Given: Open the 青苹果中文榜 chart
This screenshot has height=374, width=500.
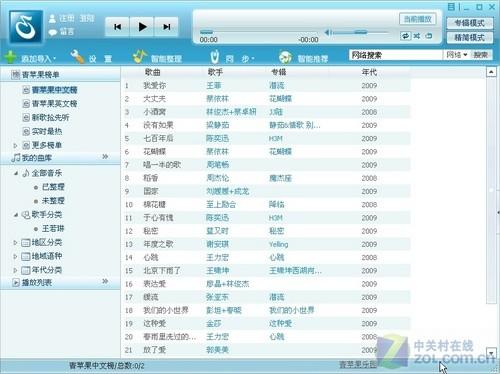Looking at the screenshot, I should [x=55, y=90].
